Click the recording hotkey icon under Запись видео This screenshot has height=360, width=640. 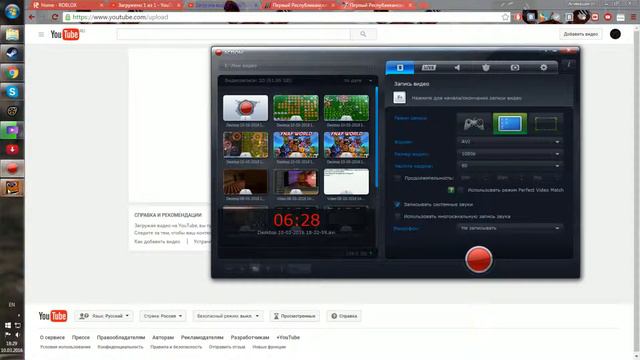399,98
